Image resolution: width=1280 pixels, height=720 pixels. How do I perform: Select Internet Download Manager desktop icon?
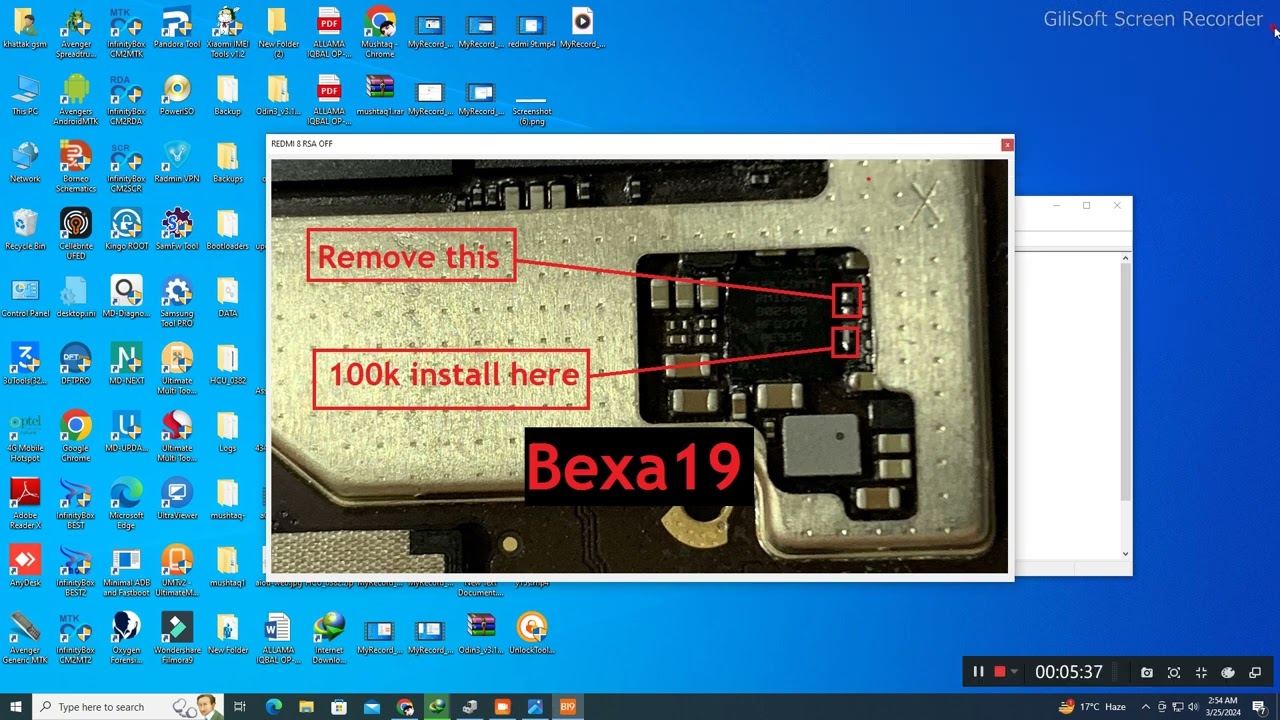click(x=329, y=638)
